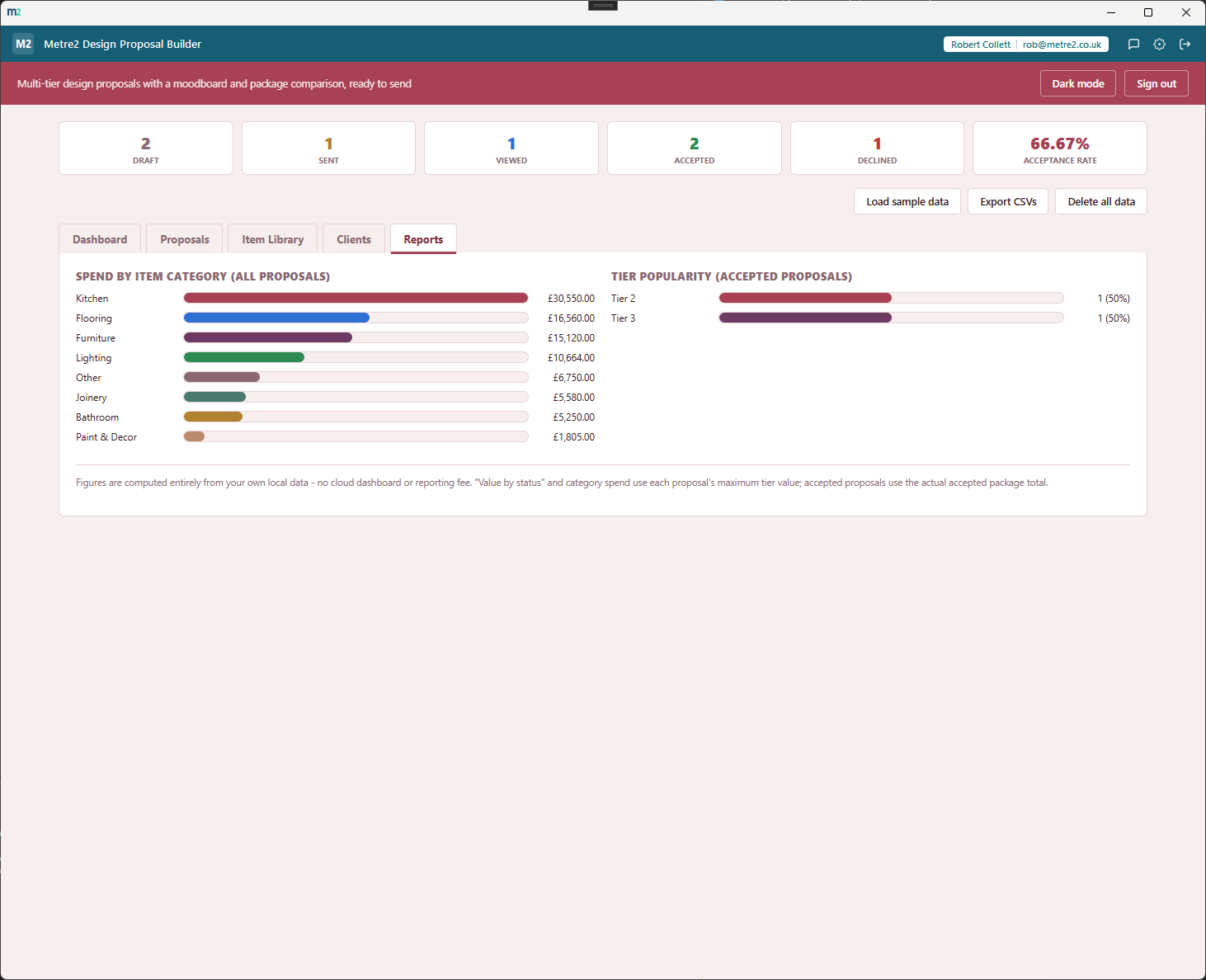
Task: Click 'Tier popularity (accepted proposals)' heading
Action: click(x=732, y=276)
